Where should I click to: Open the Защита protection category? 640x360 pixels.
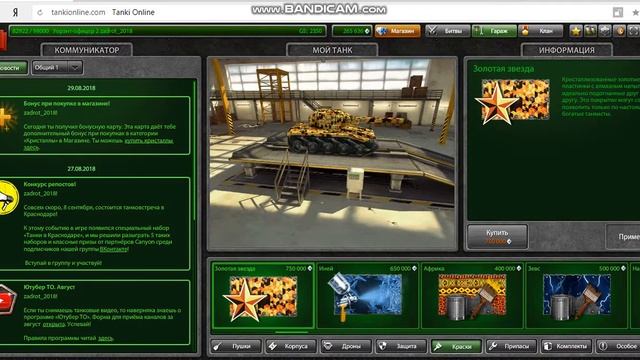point(401,347)
